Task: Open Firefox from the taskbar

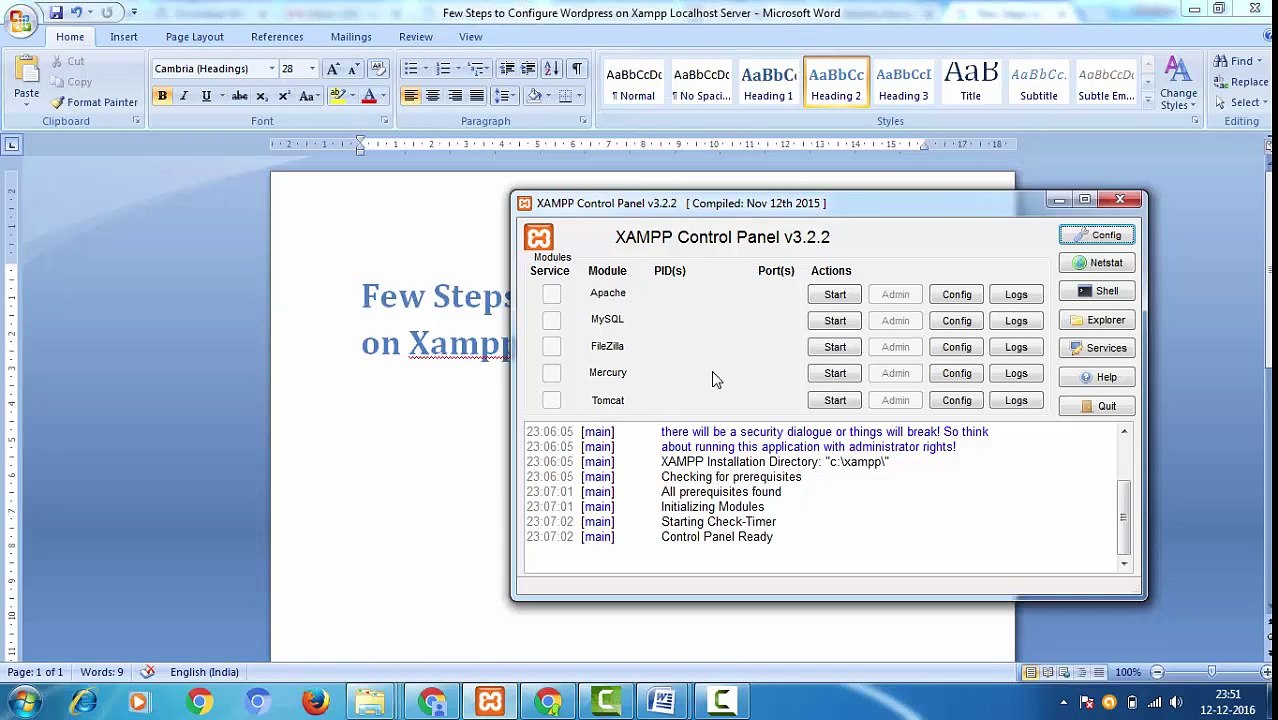Action: 315,702
